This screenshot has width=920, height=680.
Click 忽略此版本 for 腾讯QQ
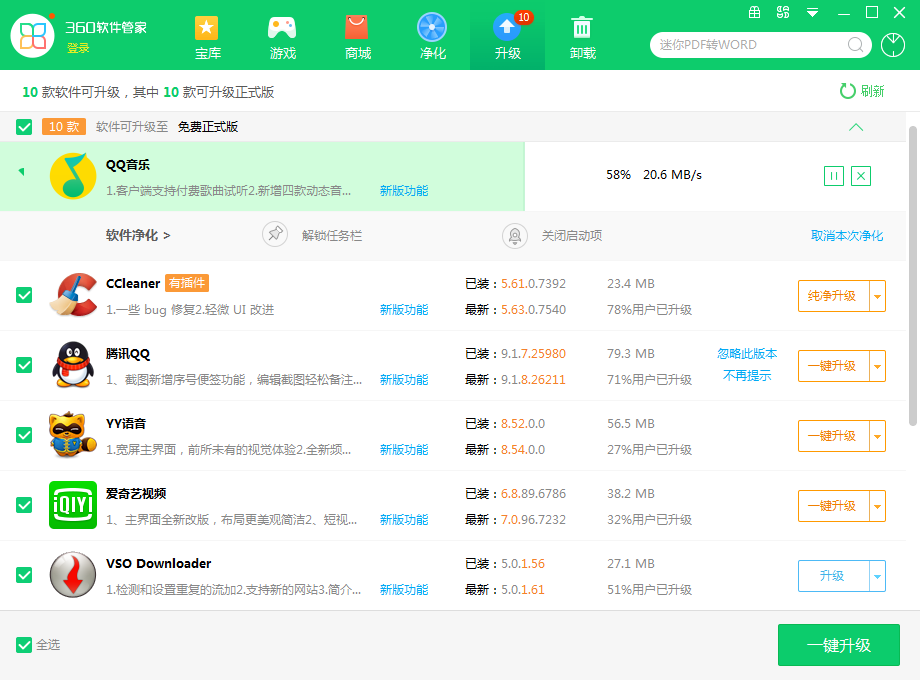pos(747,354)
